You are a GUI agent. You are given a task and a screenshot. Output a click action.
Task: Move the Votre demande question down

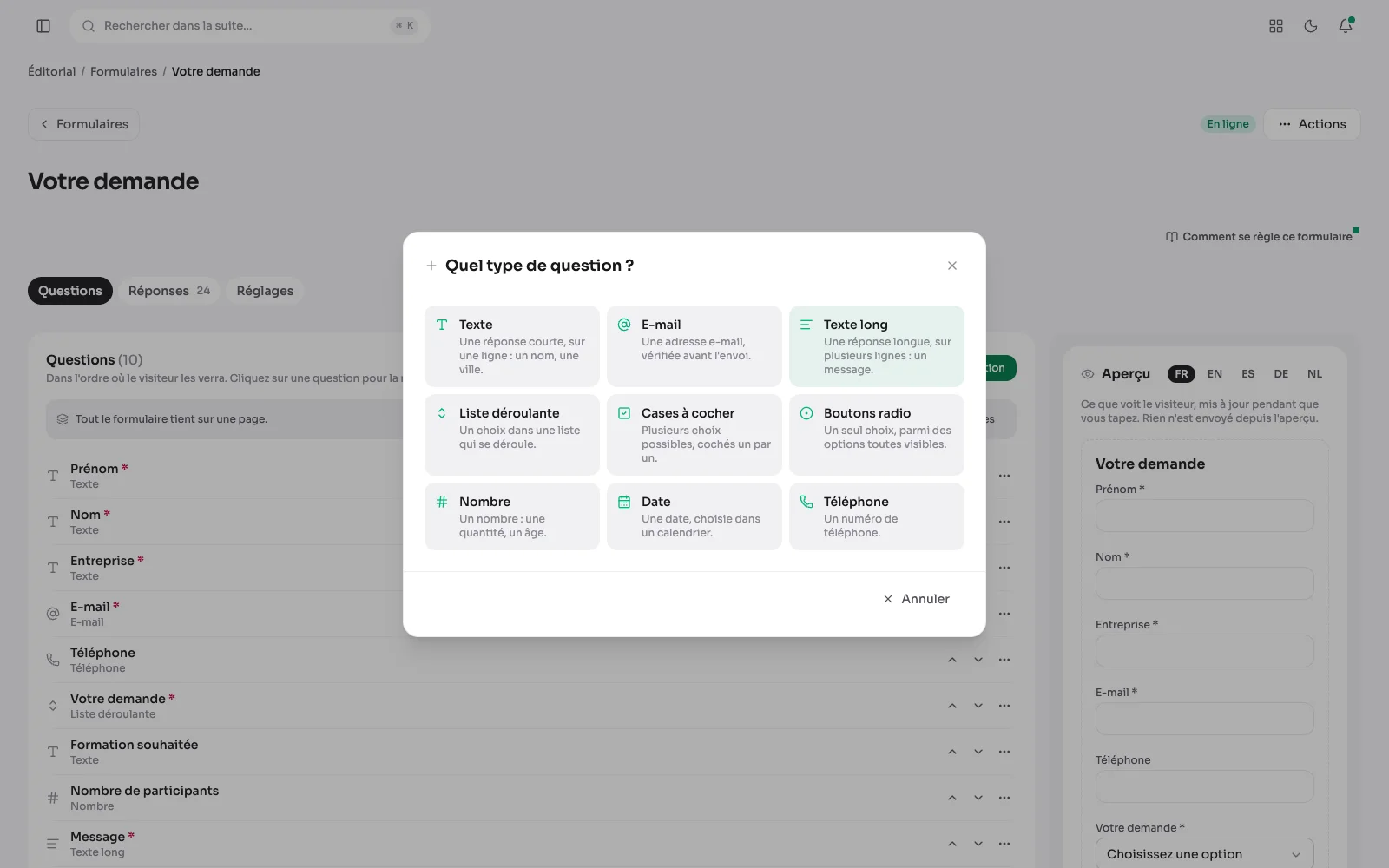pyautogui.click(x=978, y=706)
